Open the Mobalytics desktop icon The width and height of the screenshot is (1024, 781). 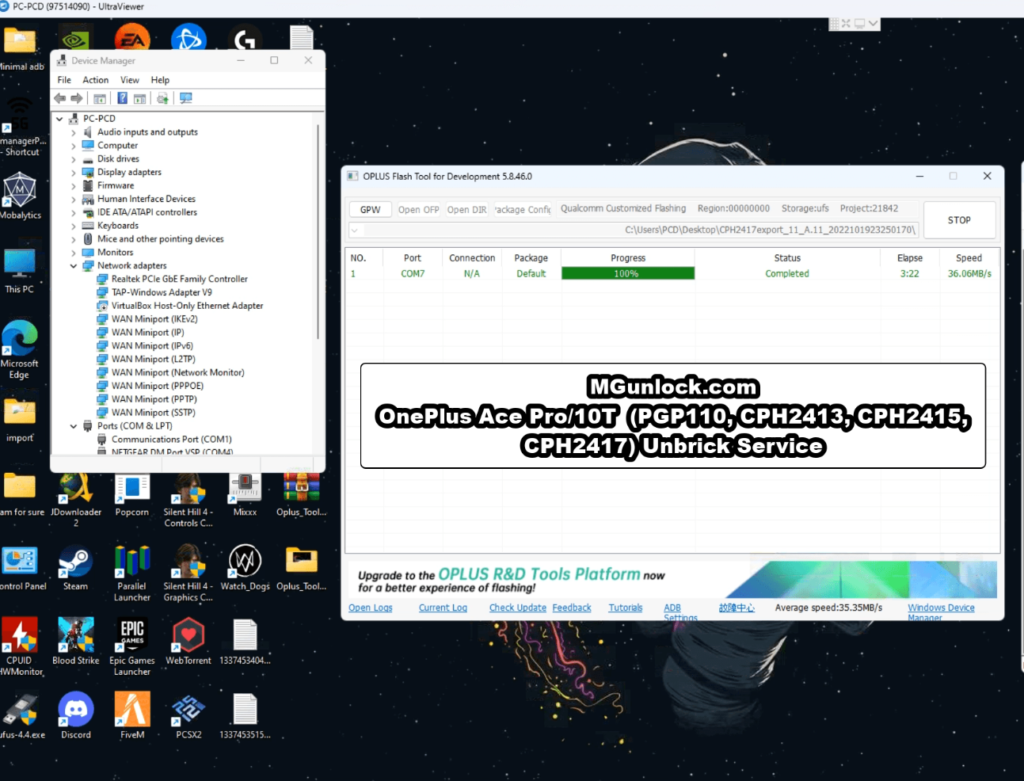coord(20,196)
